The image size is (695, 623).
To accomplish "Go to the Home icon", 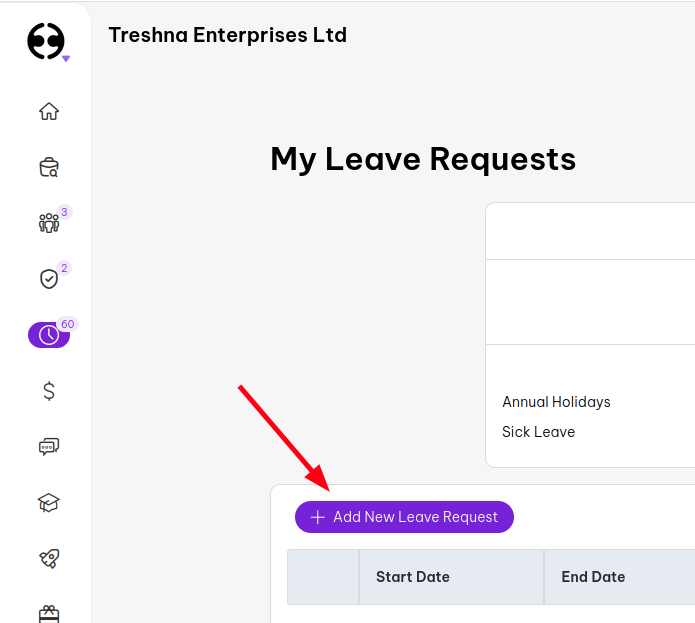I will 48,111.
